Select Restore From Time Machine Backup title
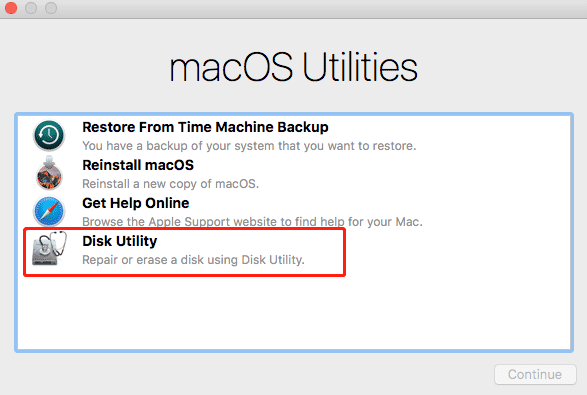Viewport: 587px width, 395px height. 205,127
